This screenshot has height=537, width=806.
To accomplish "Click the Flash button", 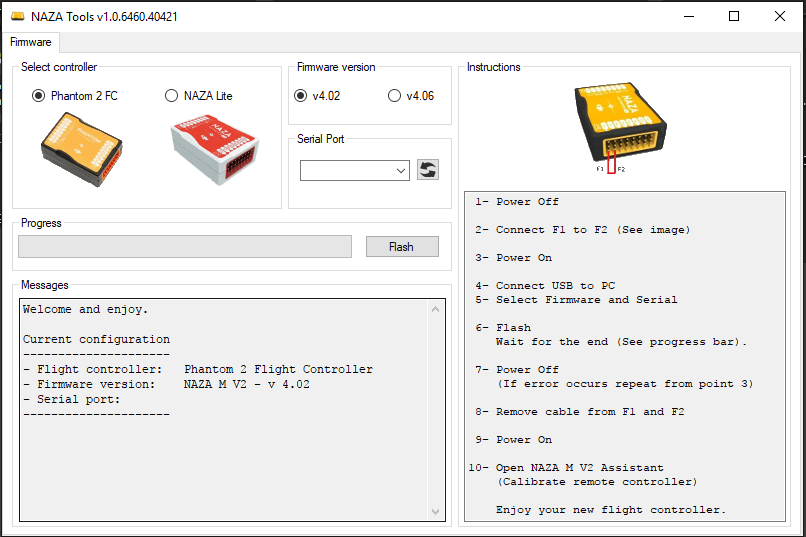I will tap(402, 247).
